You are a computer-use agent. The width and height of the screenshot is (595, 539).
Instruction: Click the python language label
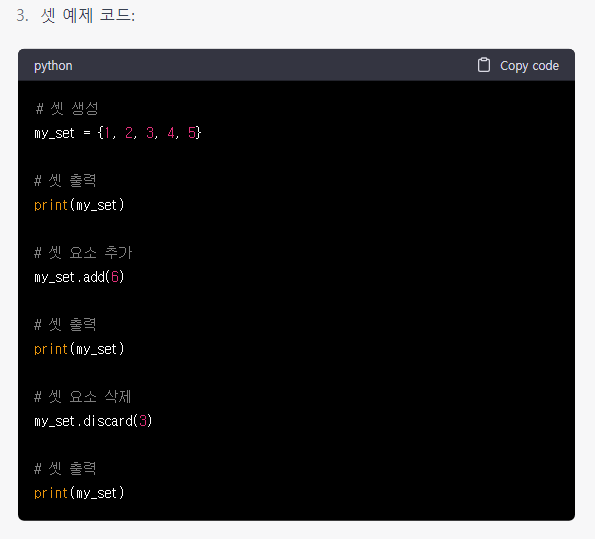53,66
